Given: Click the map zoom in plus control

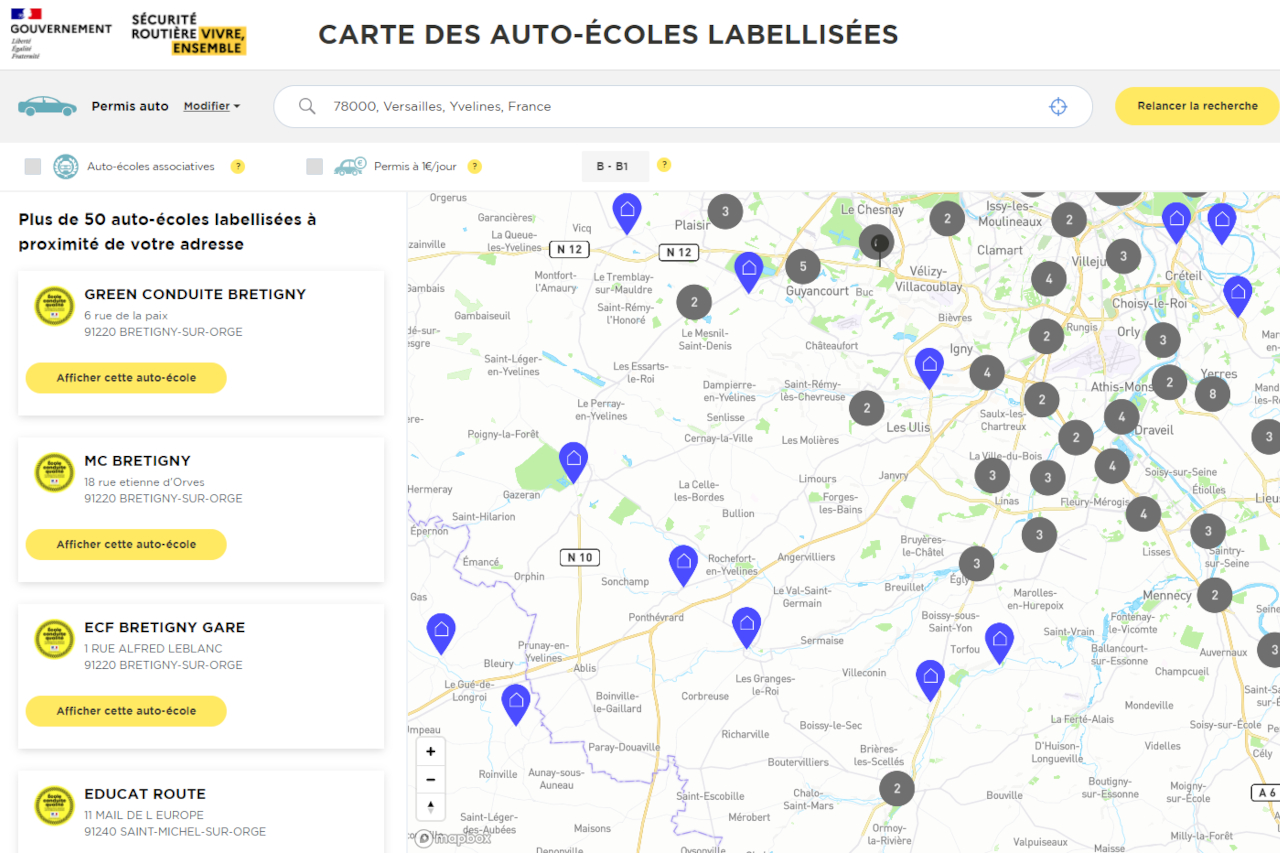Looking at the screenshot, I should 430,750.
